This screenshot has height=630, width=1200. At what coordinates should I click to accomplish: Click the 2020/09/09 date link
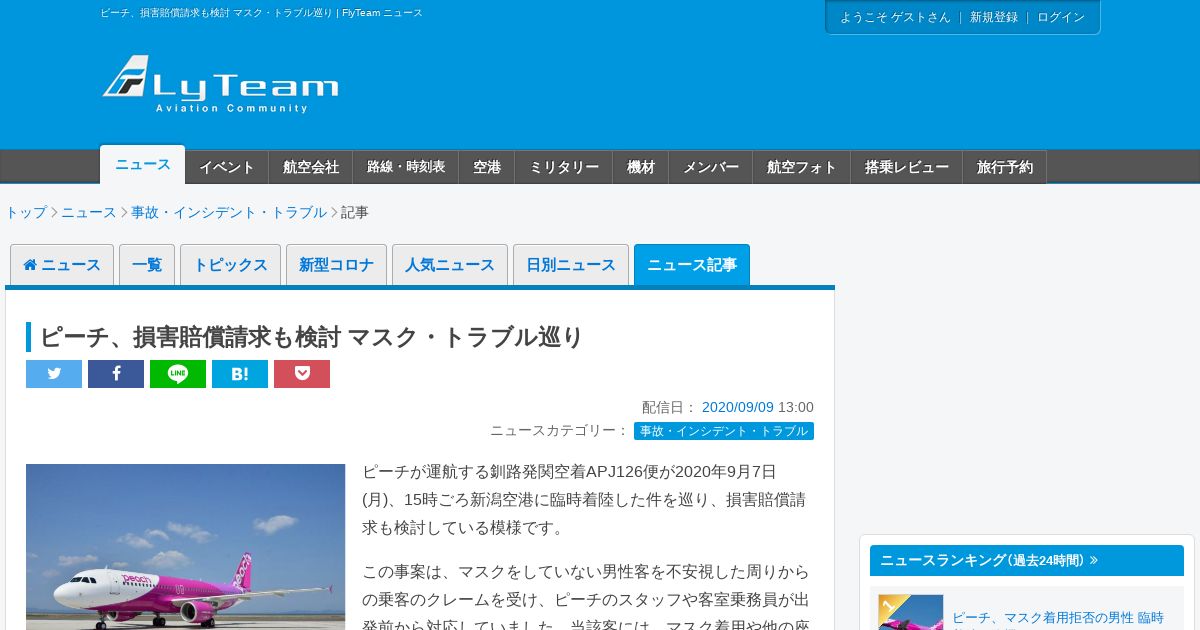(738, 407)
